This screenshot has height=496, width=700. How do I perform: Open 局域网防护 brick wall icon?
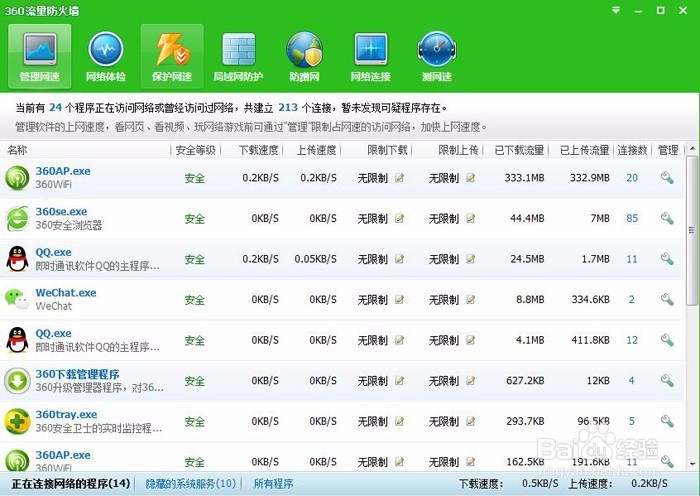pos(238,56)
